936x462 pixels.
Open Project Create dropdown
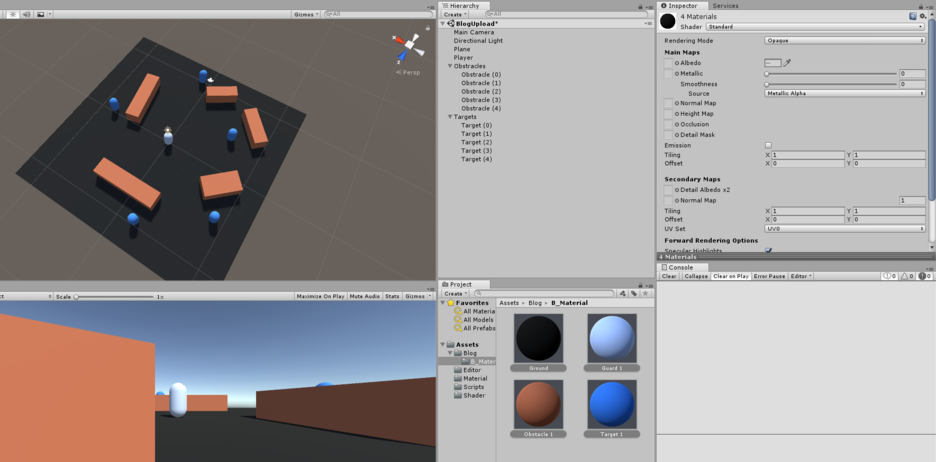455,294
